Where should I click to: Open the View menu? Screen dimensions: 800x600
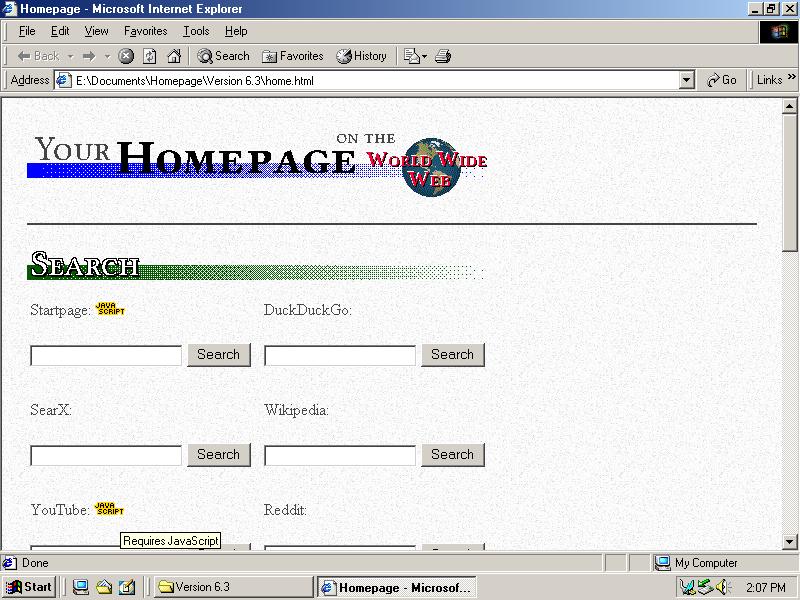click(x=96, y=31)
